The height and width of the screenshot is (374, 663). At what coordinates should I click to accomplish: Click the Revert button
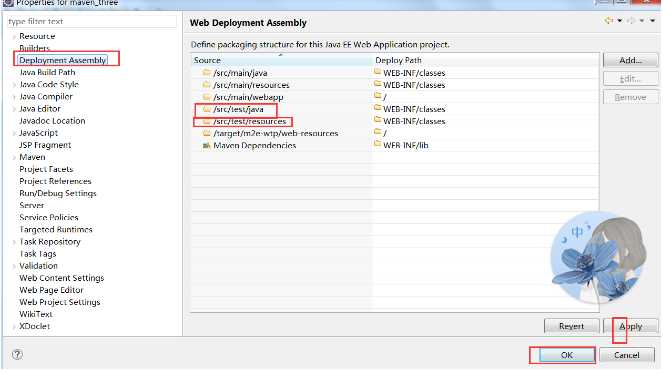pos(571,326)
